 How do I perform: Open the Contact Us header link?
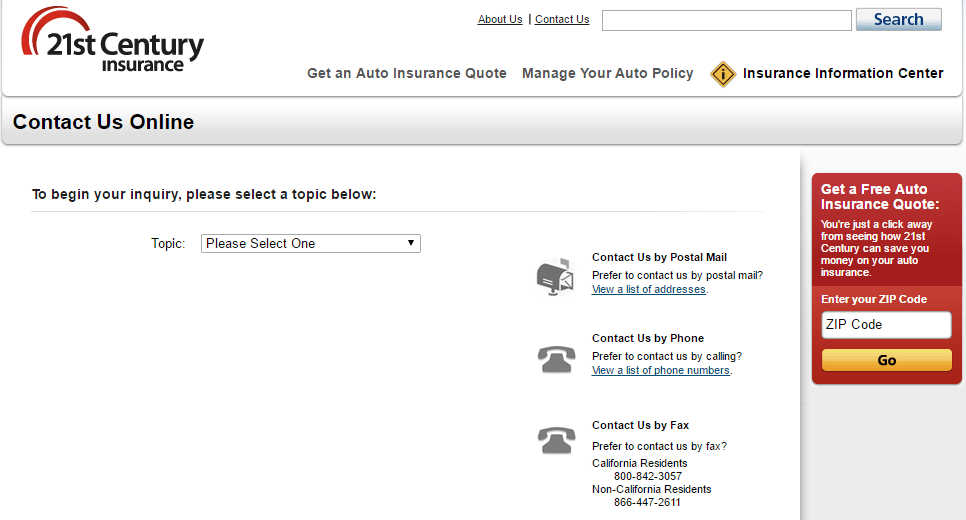coord(562,19)
